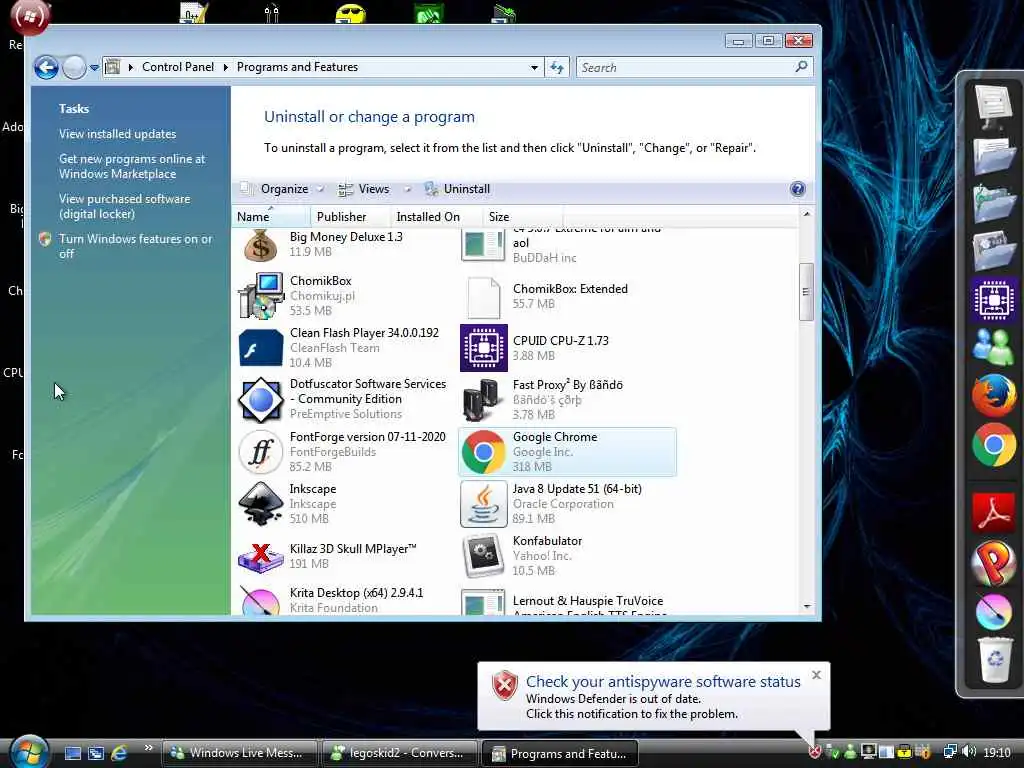Select the Google Chrome icon in program list
Screen dimensions: 1024x768
(x=484, y=452)
